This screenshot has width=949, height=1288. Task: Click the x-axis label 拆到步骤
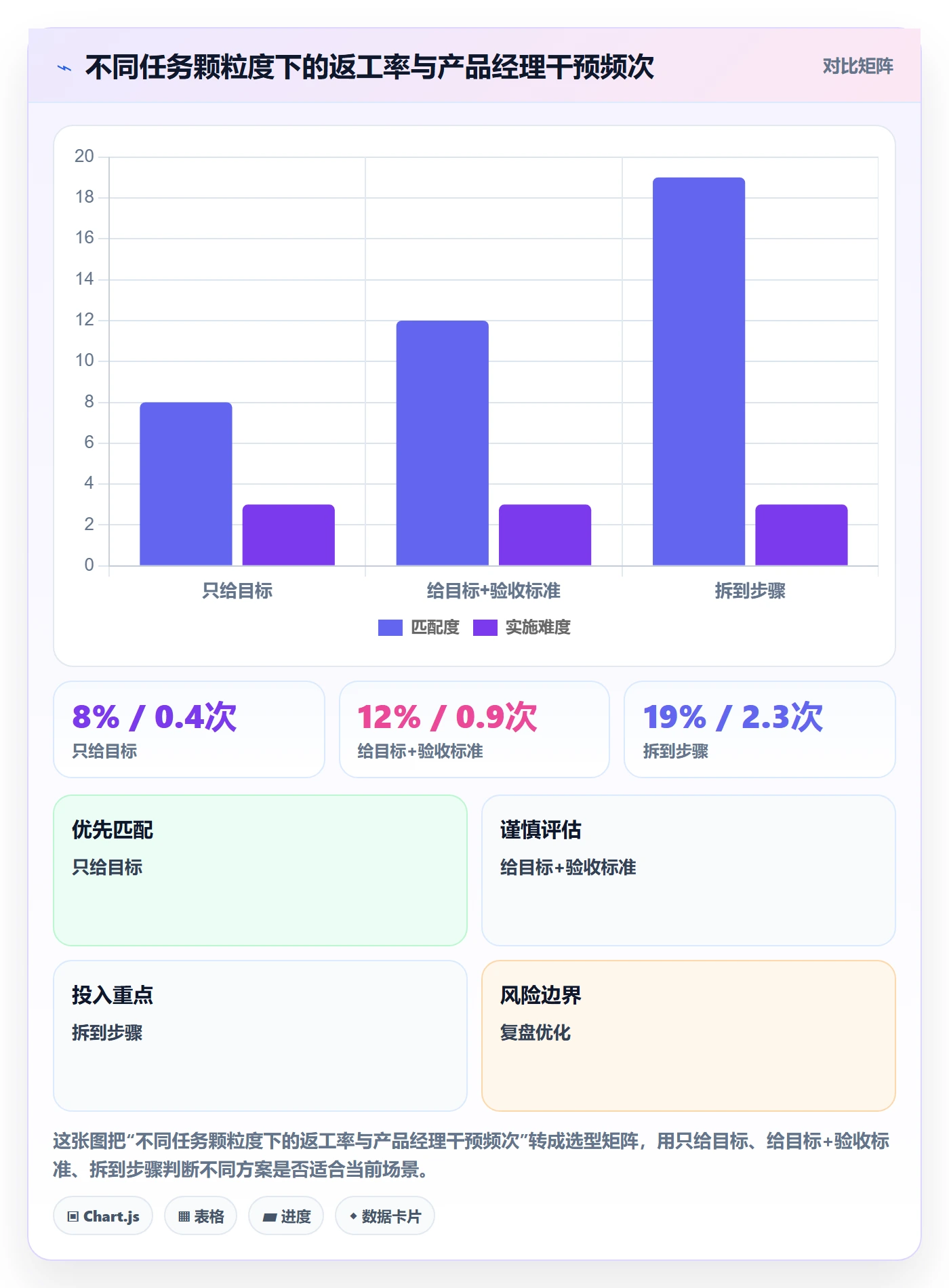(750, 591)
